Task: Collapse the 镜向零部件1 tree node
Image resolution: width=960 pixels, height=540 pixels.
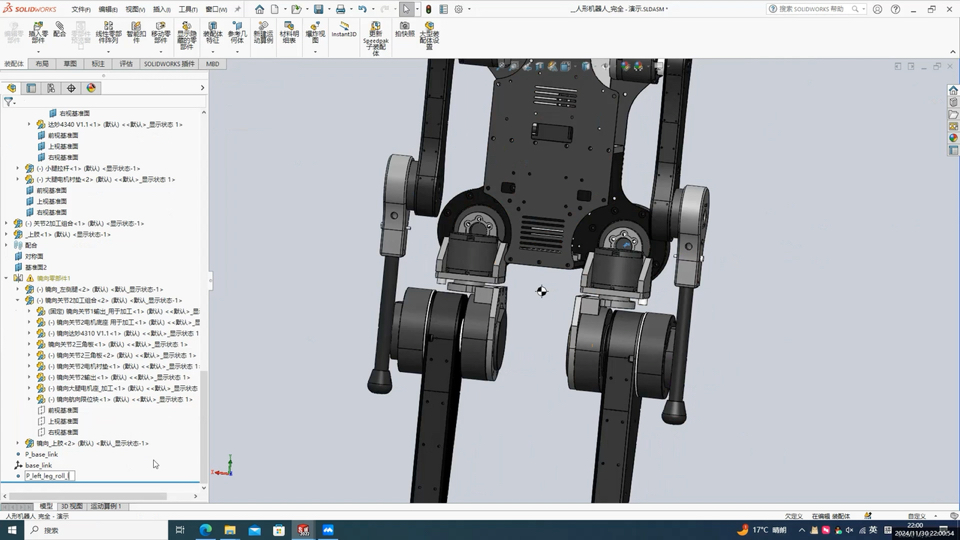Action: (x=6, y=278)
